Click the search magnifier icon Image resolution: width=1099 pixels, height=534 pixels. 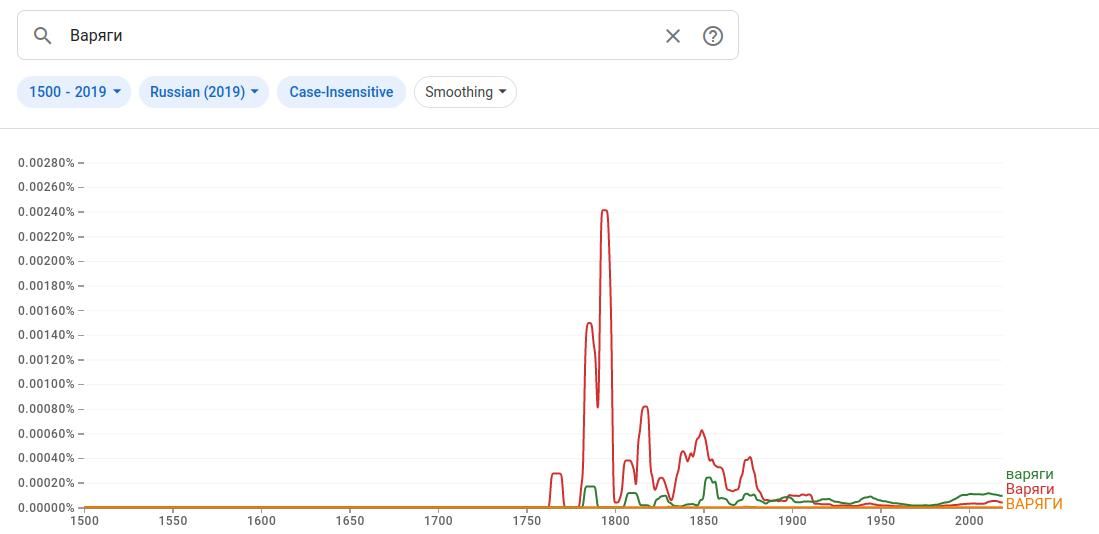(42, 36)
